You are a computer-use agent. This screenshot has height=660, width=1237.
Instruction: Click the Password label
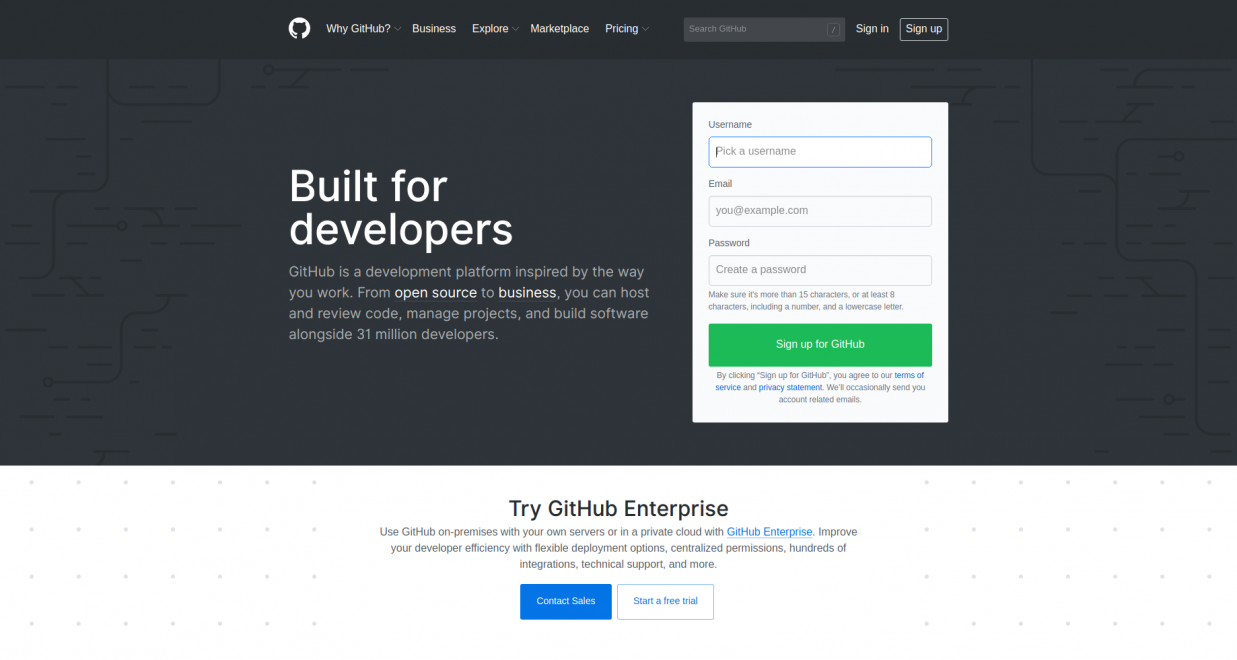[x=729, y=243]
